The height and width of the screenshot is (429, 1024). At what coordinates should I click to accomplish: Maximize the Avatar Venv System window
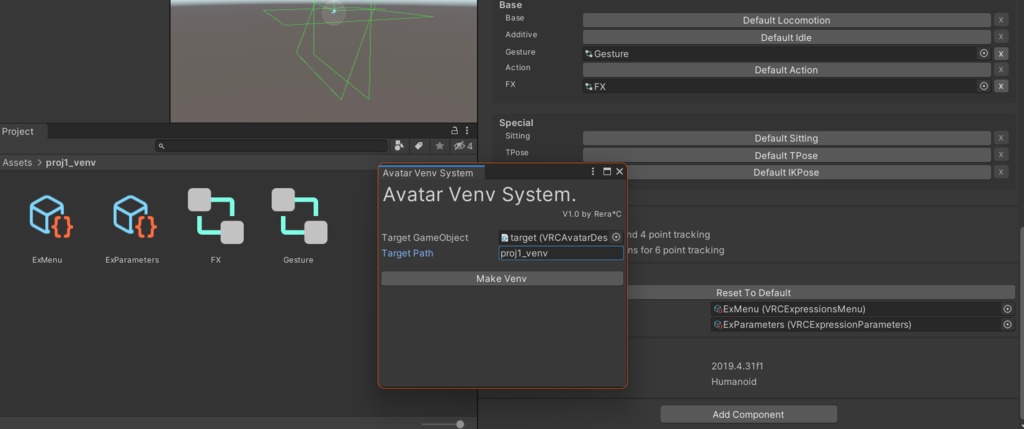pyautogui.click(x=607, y=172)
